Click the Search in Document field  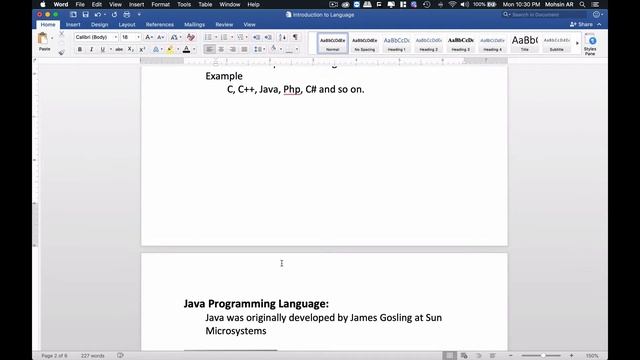coord(544,15)
